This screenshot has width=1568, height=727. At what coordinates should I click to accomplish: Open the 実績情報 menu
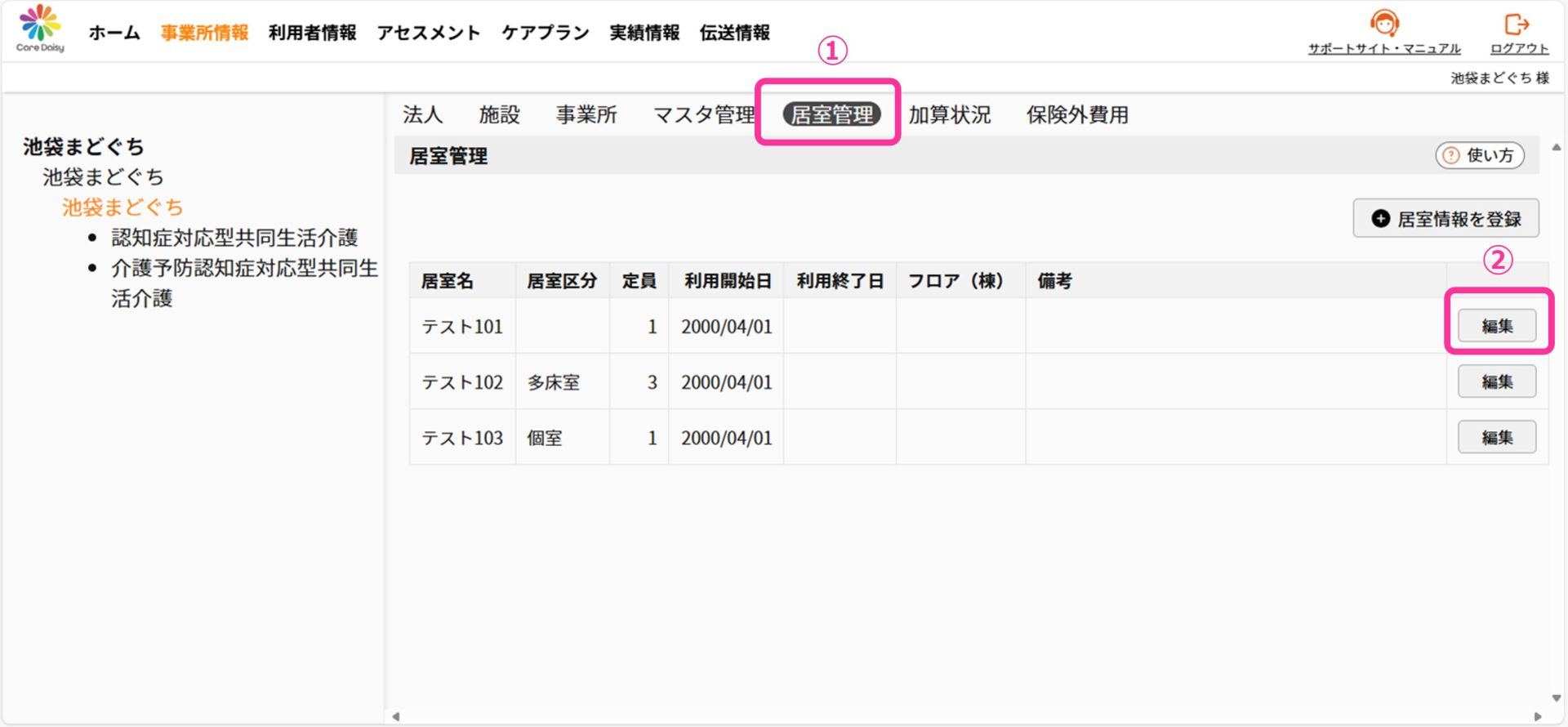click(644, 33)
